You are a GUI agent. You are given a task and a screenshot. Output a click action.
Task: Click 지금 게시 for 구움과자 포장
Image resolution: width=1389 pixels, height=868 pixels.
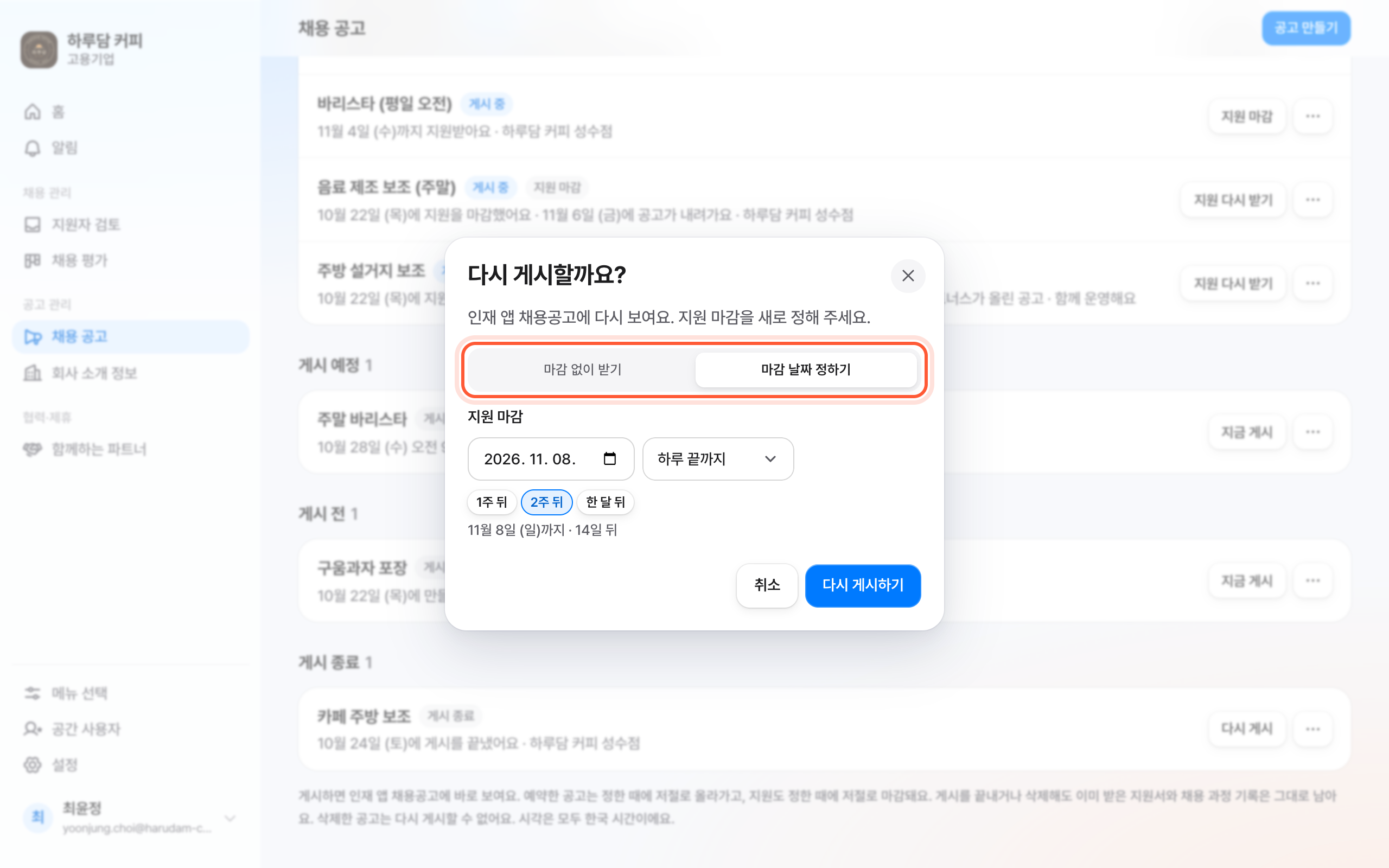click(x=1247, y=580)
